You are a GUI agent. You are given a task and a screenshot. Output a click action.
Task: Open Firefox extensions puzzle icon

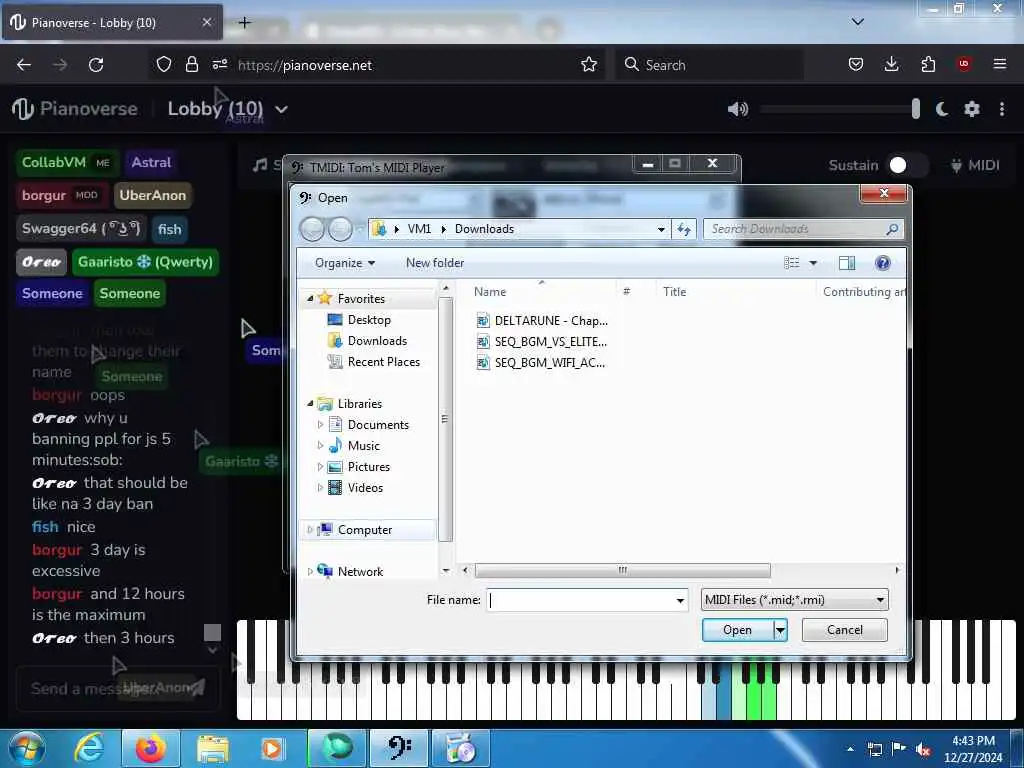[928, 64]
